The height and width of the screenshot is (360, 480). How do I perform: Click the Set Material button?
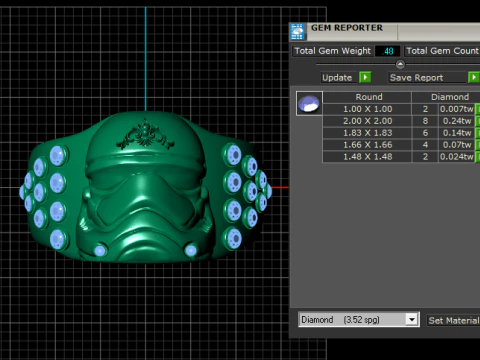453,320
